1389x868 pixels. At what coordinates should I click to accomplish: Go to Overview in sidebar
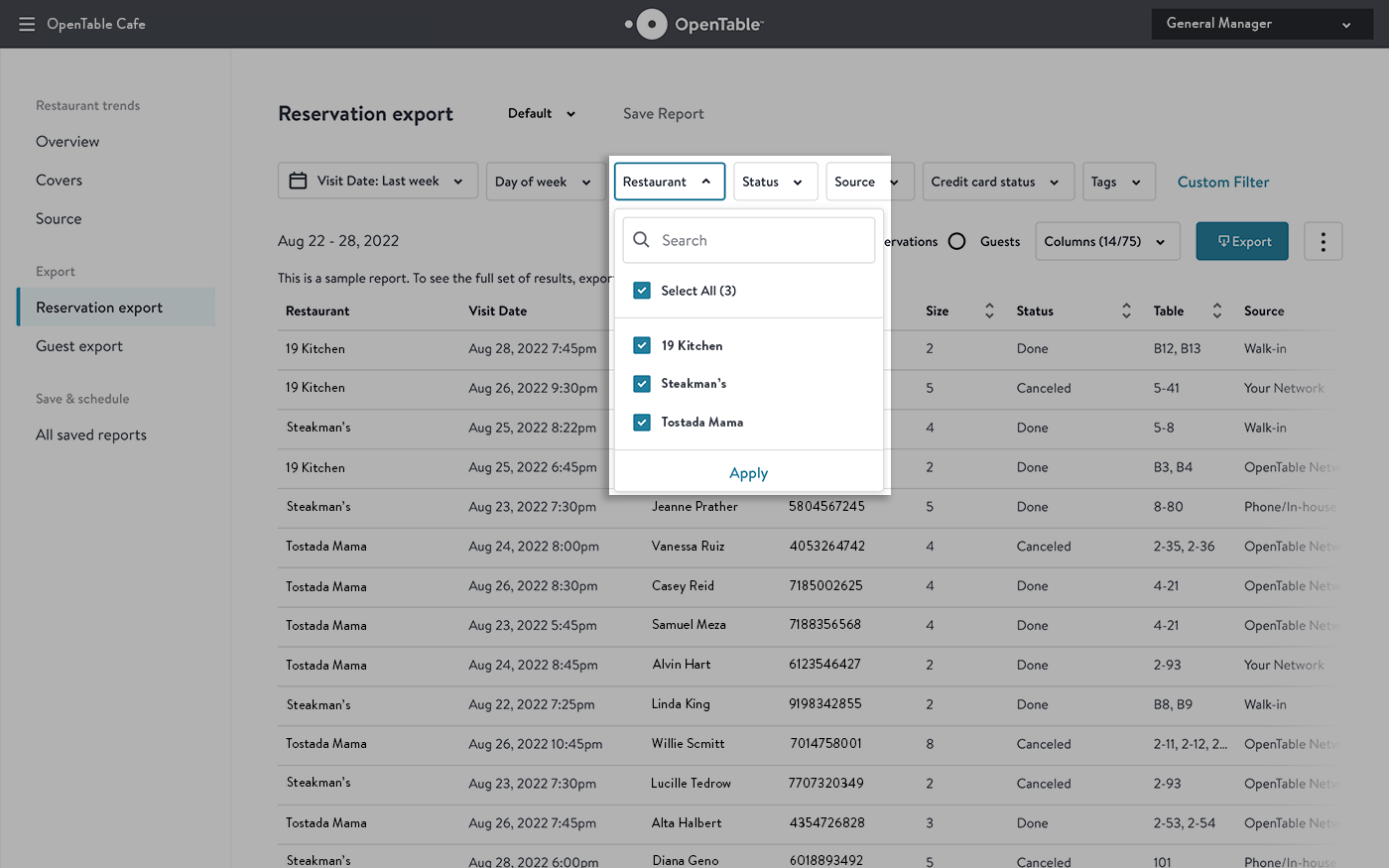tap(67, 142)
